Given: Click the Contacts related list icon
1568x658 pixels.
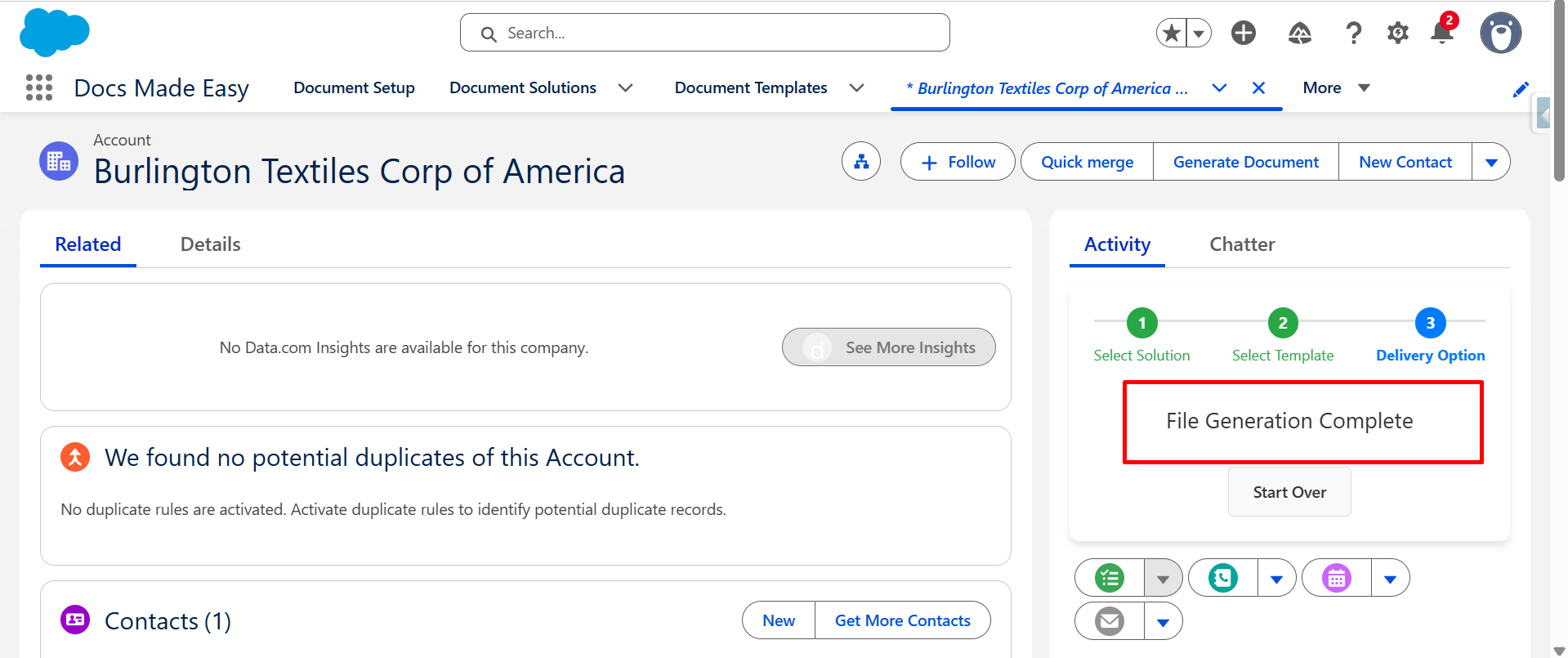Looking at the screenshot, I should [75, 620].
